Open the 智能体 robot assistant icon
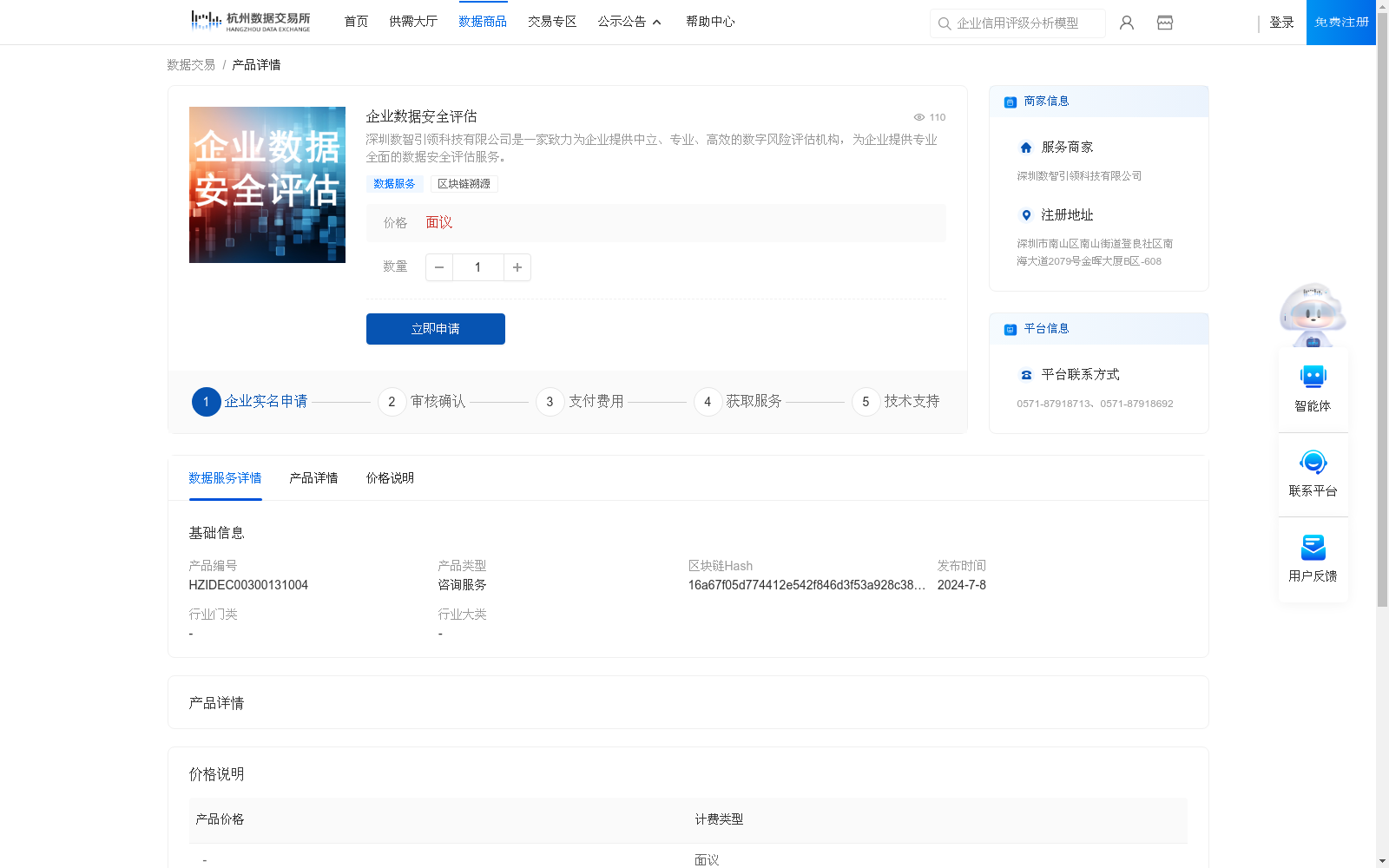The width and height of the screenshot is (1389, 868). 1313,377
